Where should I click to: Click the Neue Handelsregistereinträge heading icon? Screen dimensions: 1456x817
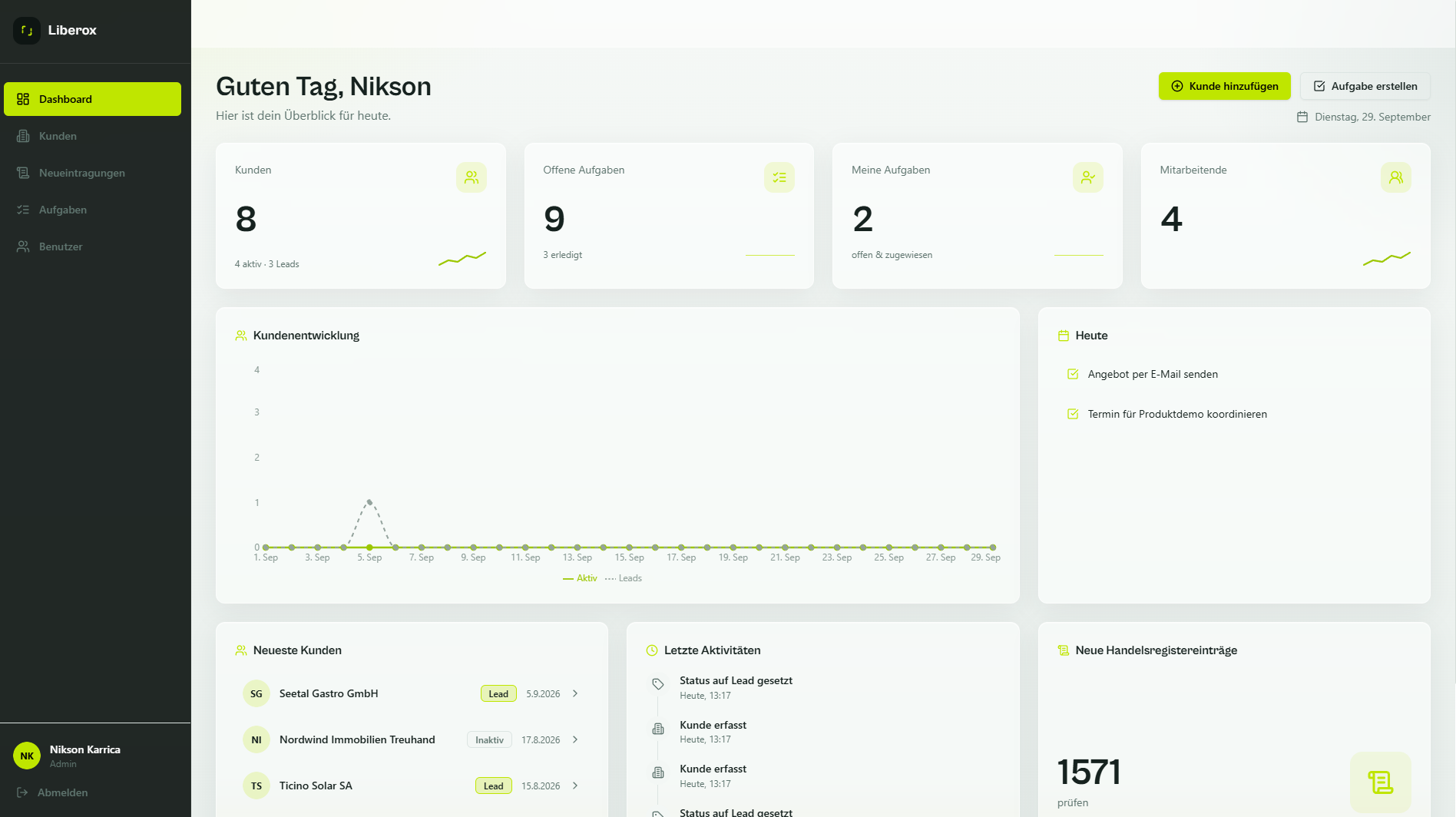pyautogui.click(x=1064, y=650)
